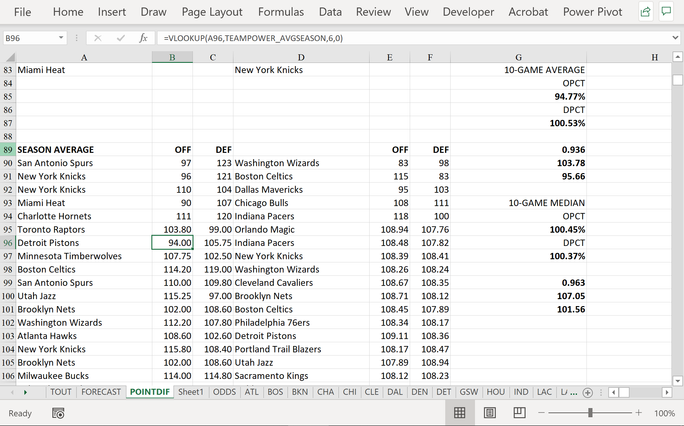Select column B header

tap(172, 57)
